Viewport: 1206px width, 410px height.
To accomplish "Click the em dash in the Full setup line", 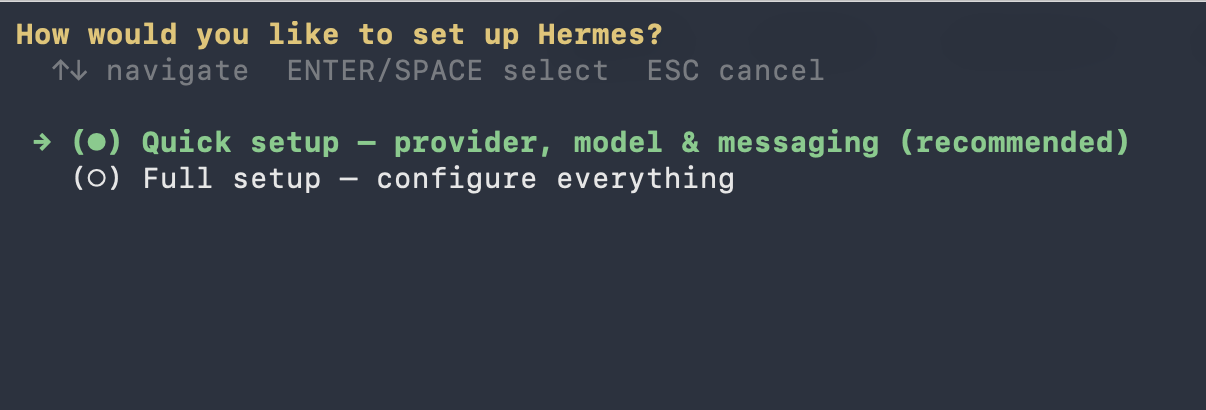I will coord(349,181).
